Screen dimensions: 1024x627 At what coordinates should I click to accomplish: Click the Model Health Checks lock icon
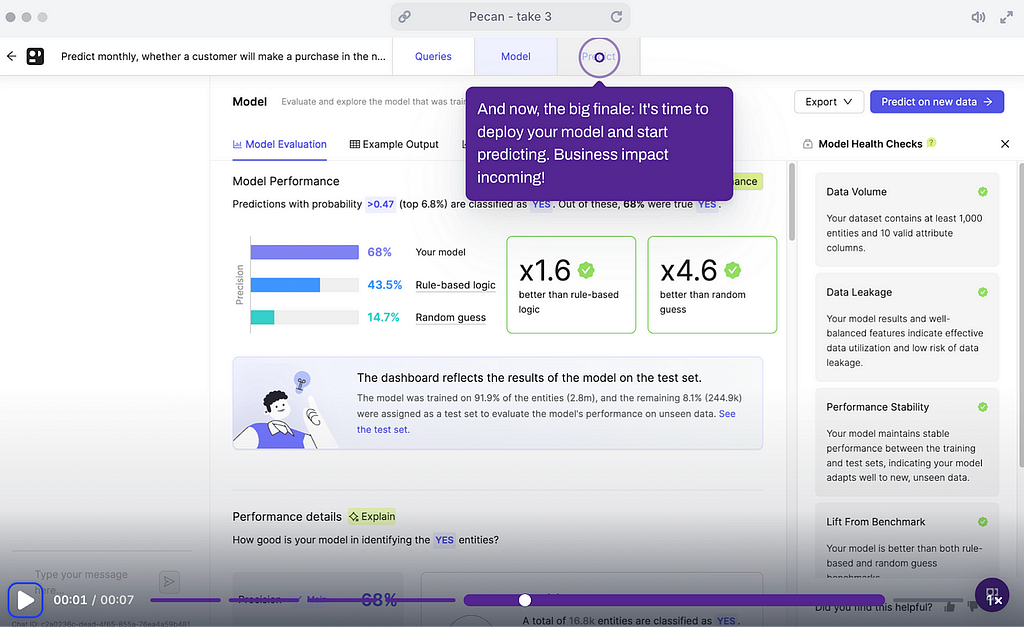click(x=808, y=144)
